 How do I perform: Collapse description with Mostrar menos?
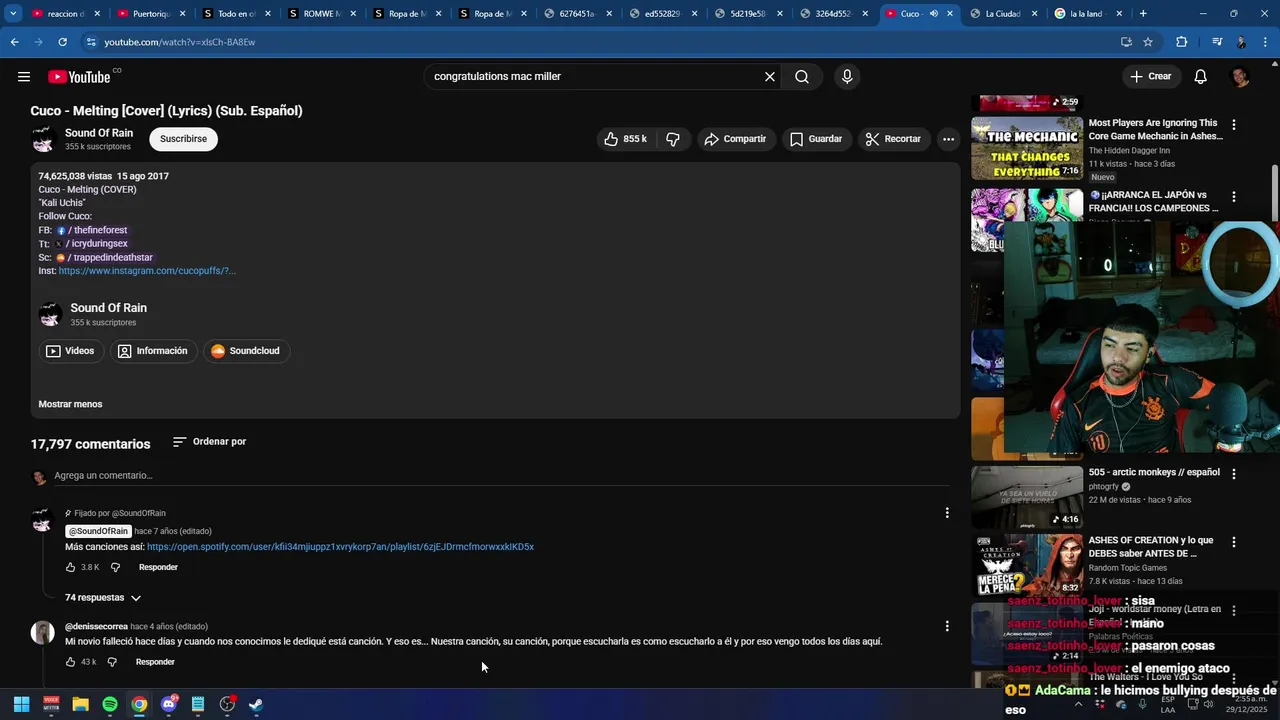[x=70, y=404]
